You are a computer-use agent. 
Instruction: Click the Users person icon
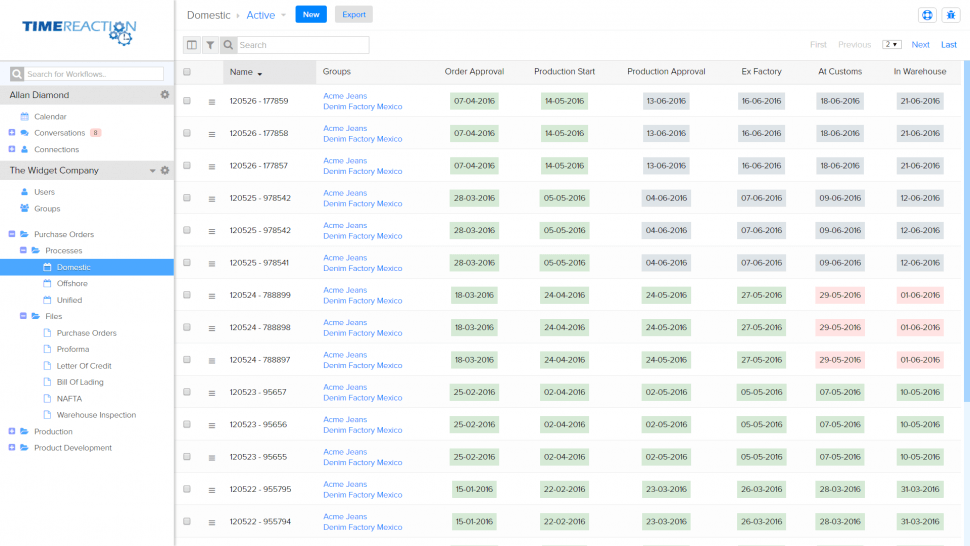pyautogui.click(x=24, y=192)
